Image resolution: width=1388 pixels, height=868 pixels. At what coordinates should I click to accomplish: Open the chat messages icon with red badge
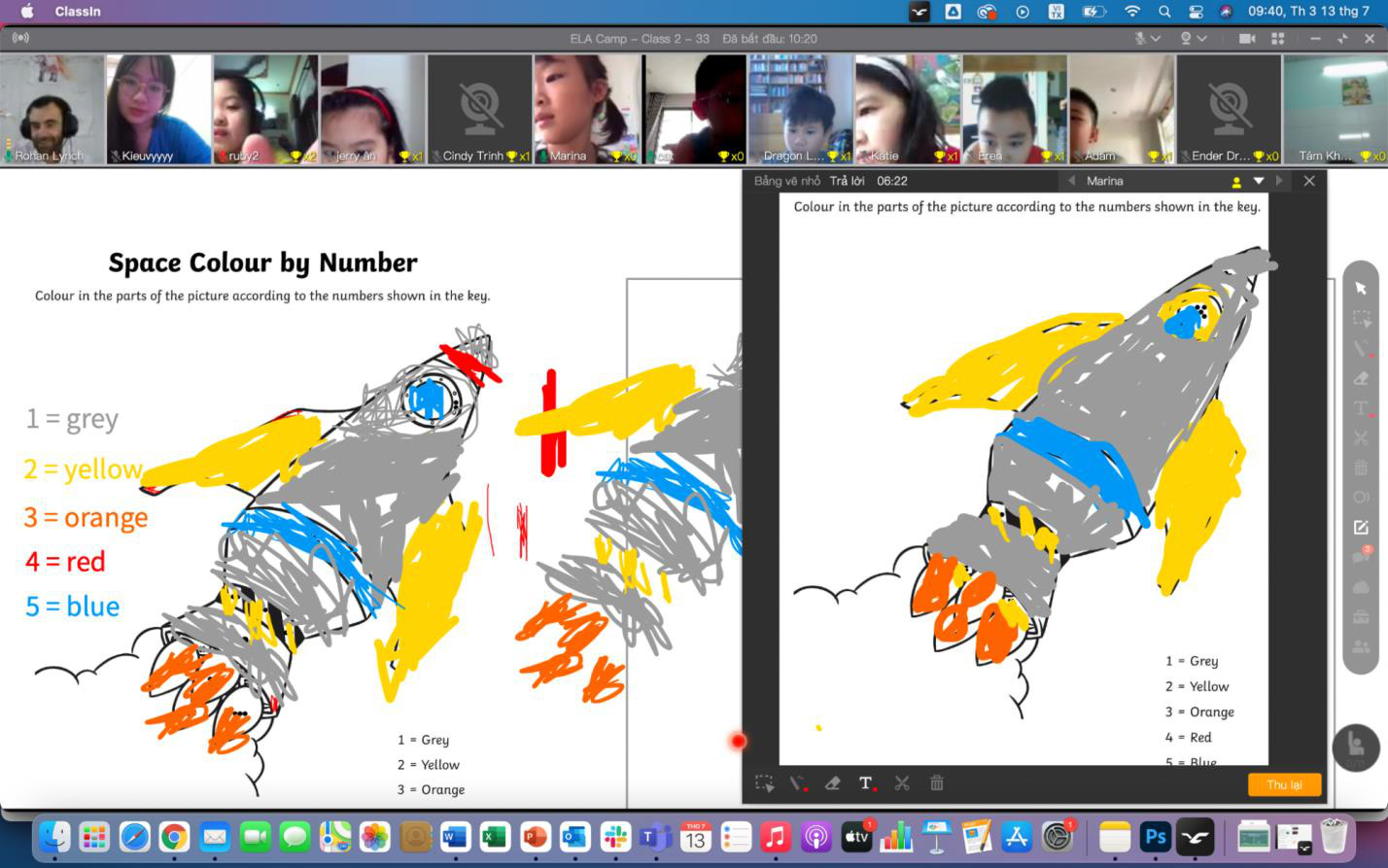[1361, 557]
